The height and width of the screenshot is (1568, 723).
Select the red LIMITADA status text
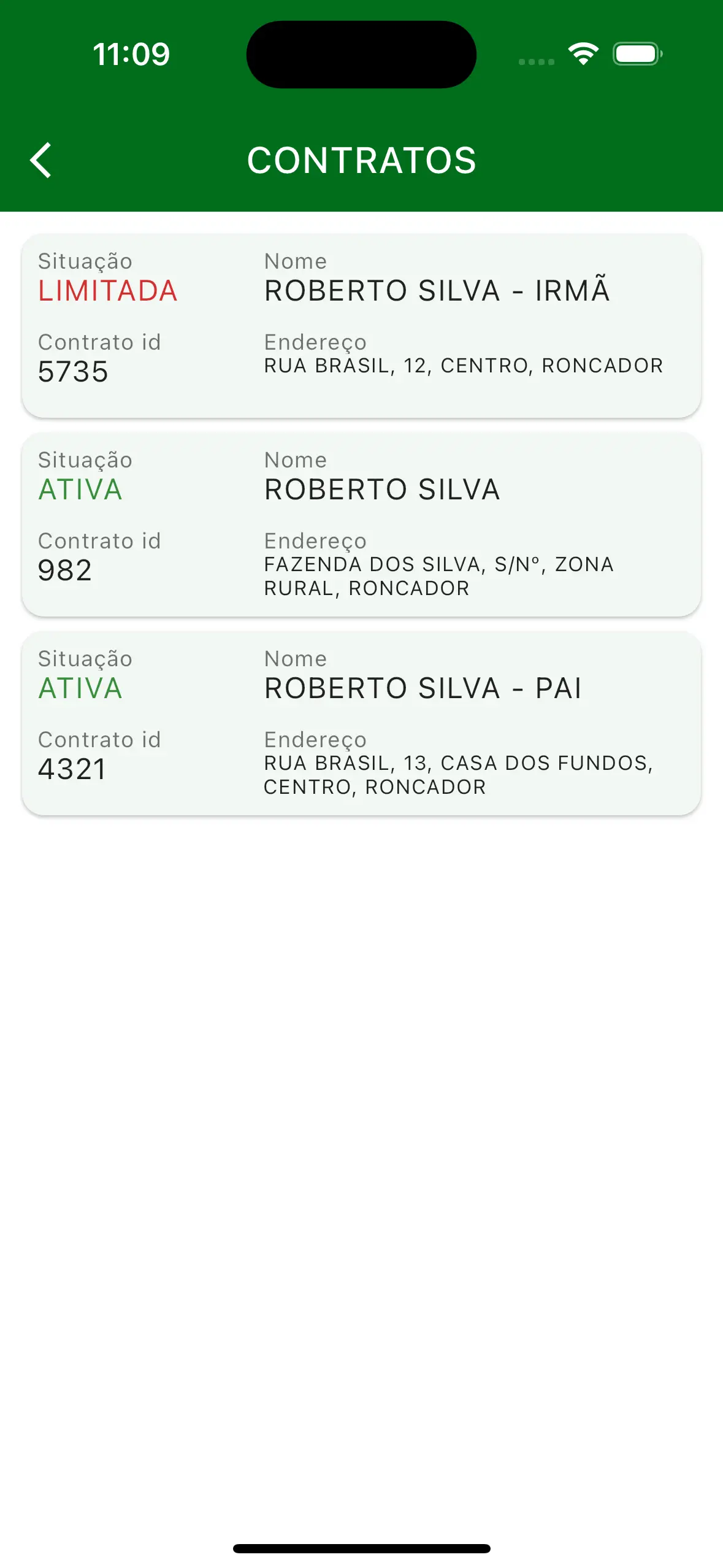pos(108,291)
